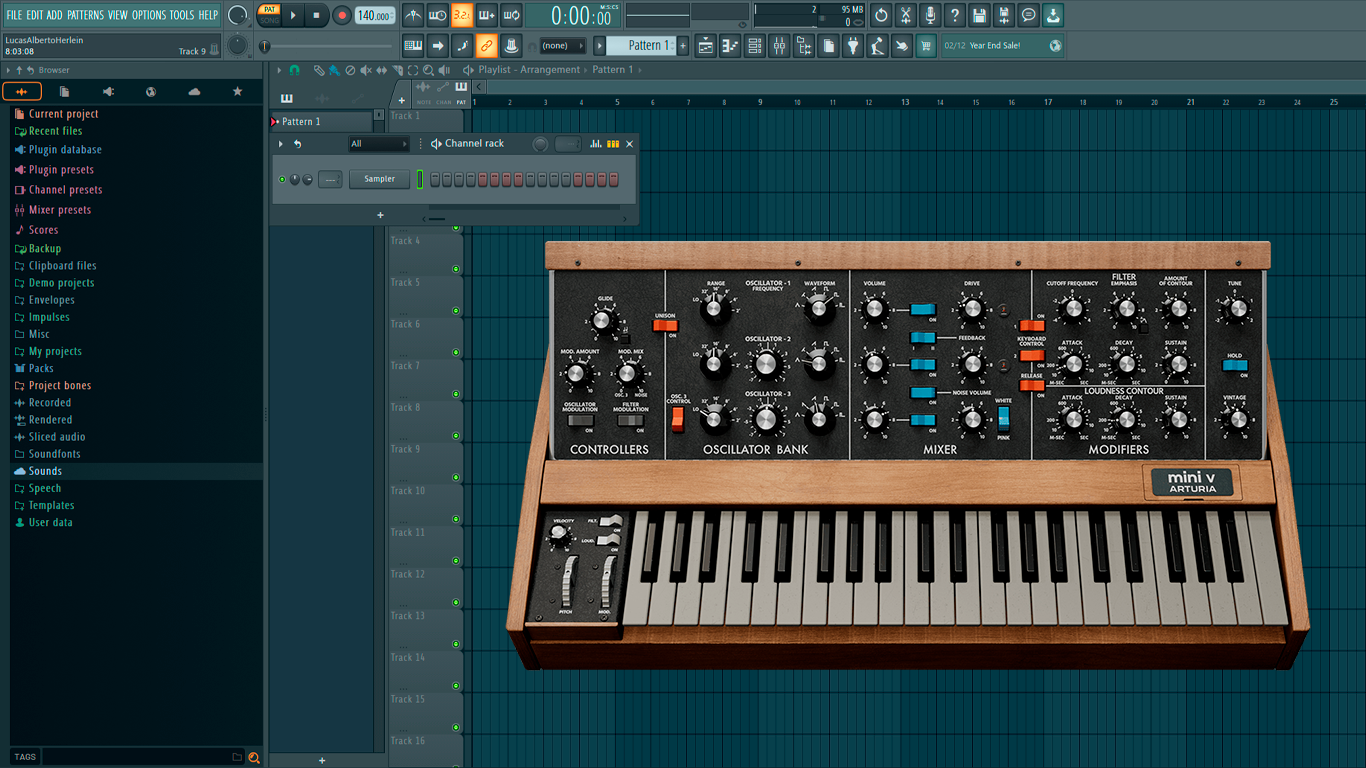
Task: Click the plugin picker plug icon
Action: pyautogui.click(x=853, y=46)
